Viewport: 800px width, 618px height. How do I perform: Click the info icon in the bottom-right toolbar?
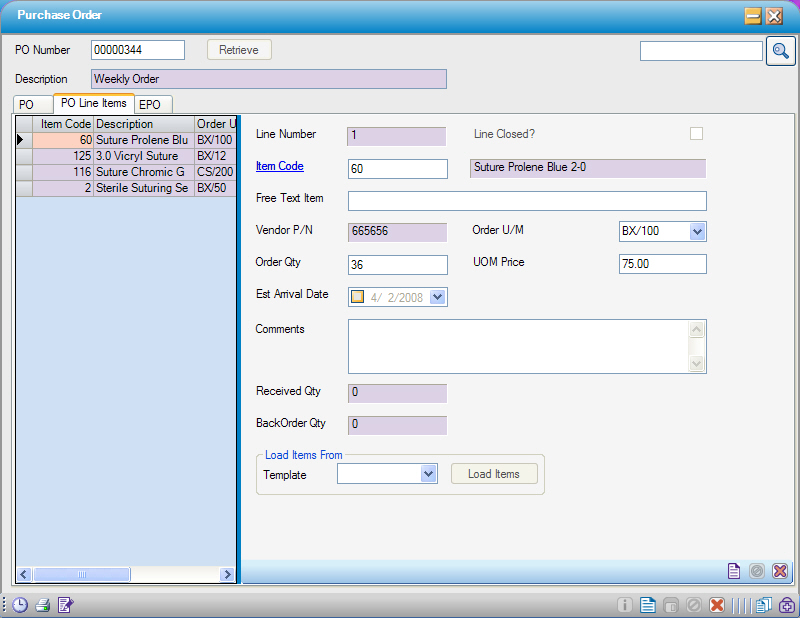(x=625, y=605)
